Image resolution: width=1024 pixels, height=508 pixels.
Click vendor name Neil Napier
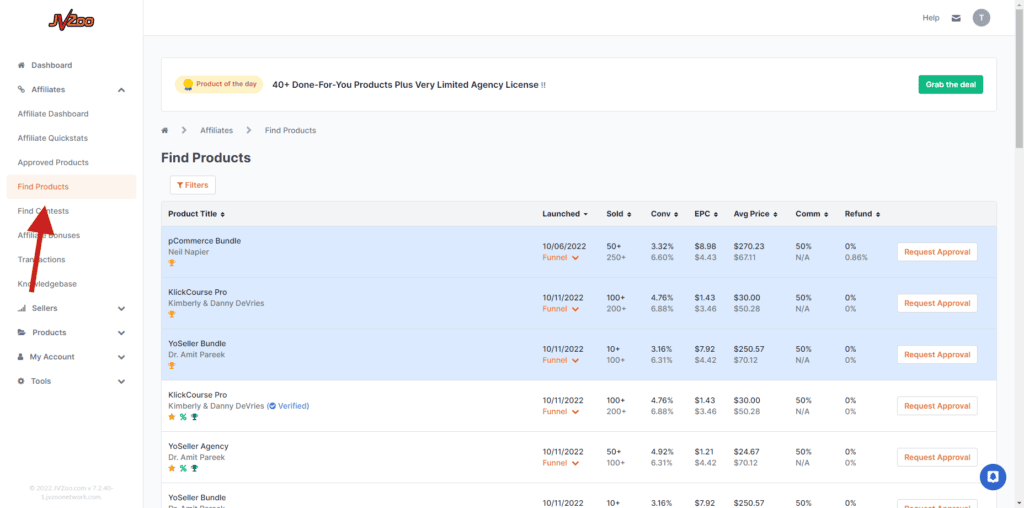click(x=189, y=252)
